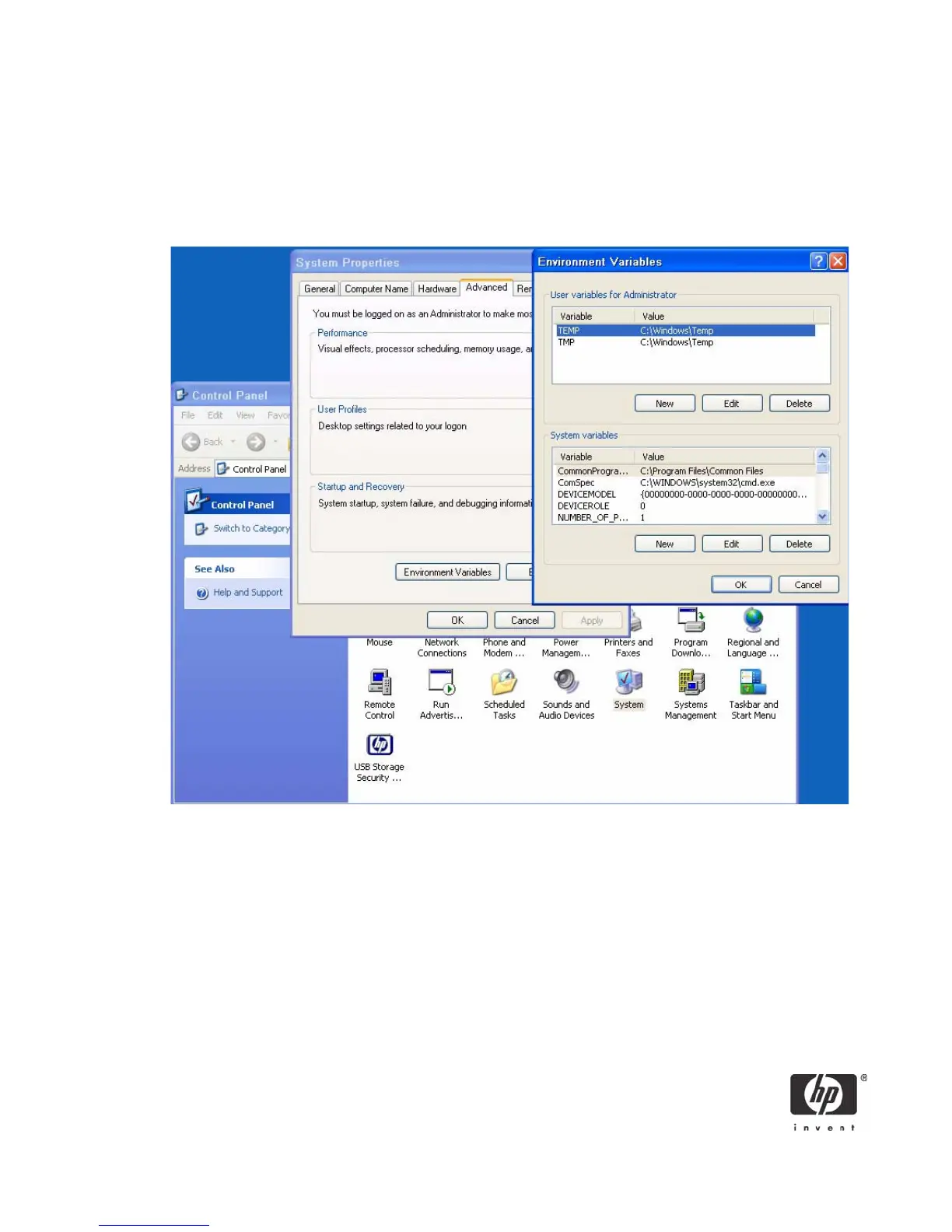The image size is (952, 1232).
Task: Click OK in Environment Variables dialog
Action: 741,585
